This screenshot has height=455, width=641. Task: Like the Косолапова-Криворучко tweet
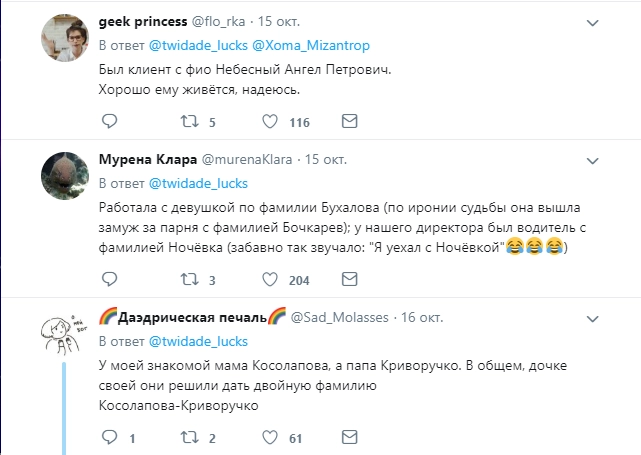[x=269, y=437]
